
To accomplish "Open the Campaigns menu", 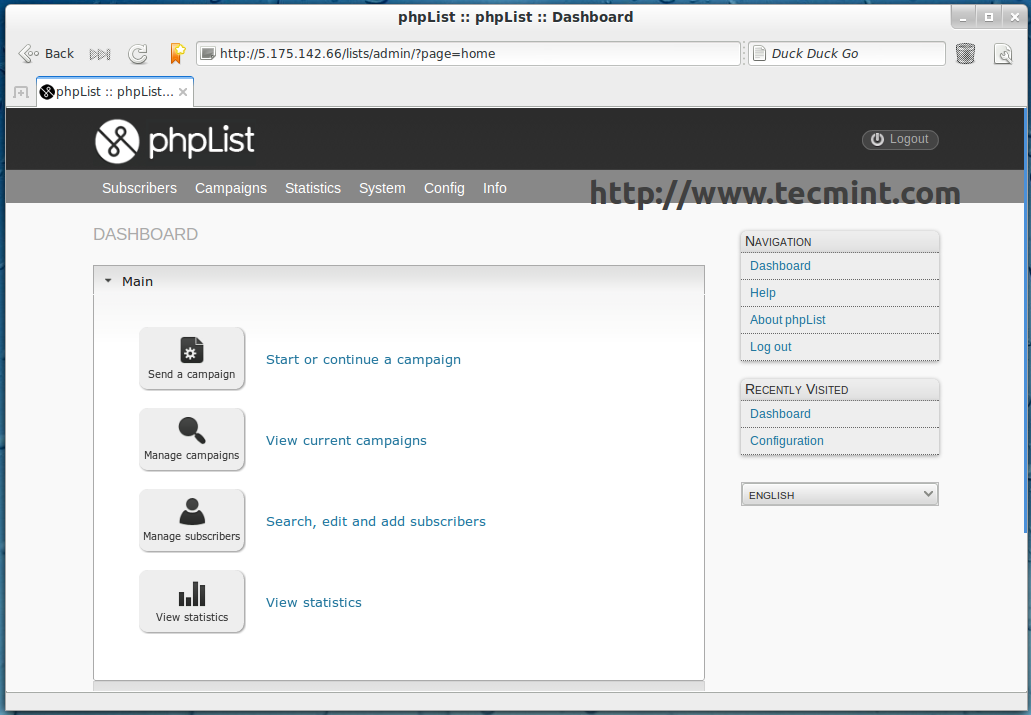I will coord(231,188).
